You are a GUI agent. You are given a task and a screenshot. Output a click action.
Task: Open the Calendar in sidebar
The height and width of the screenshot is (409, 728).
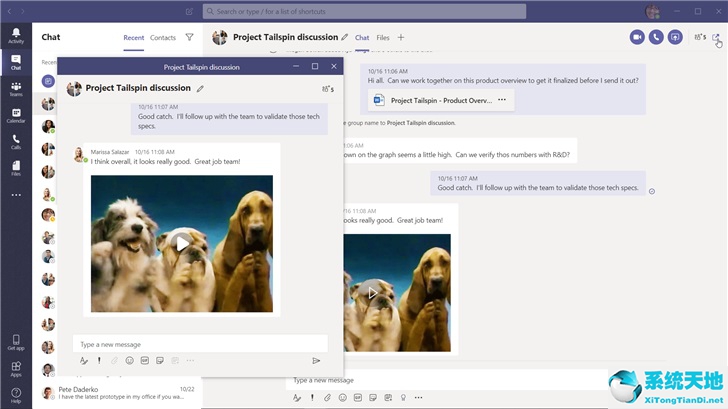click(x=16, y=115)
